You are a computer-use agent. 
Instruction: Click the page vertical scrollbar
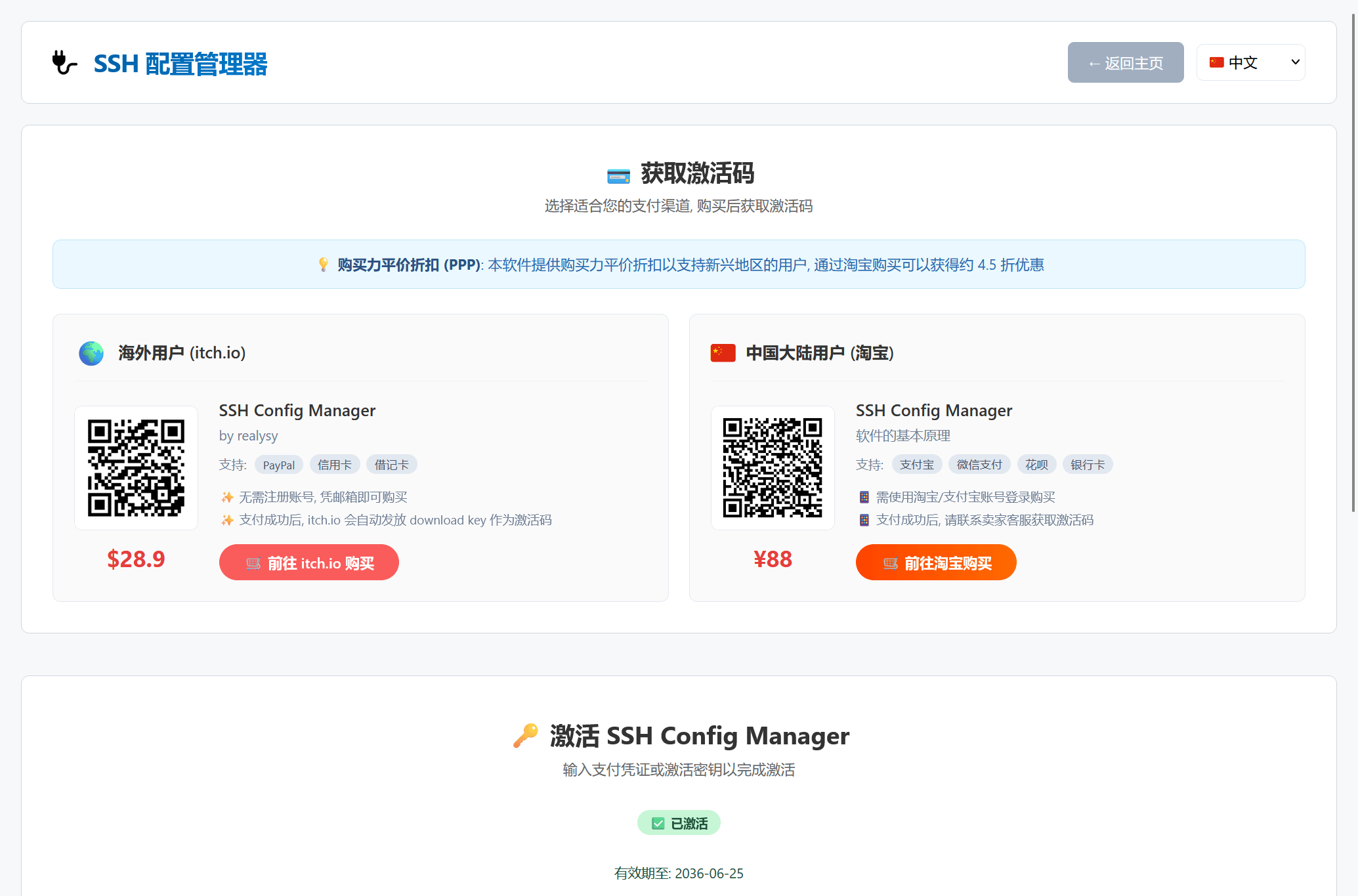pyautogui.click(x=1353, y=263)
